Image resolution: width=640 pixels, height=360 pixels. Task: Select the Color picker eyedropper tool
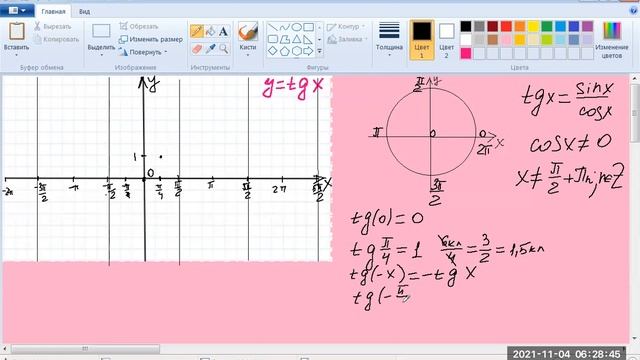[210, 49]
